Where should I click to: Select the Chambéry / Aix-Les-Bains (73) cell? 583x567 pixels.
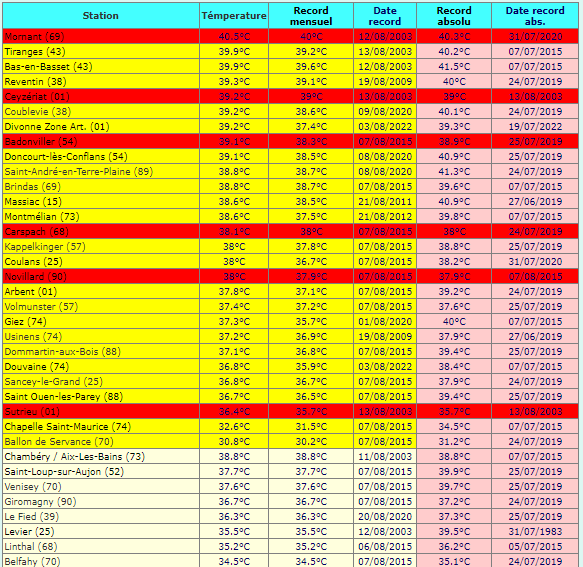tap(101, 457)
